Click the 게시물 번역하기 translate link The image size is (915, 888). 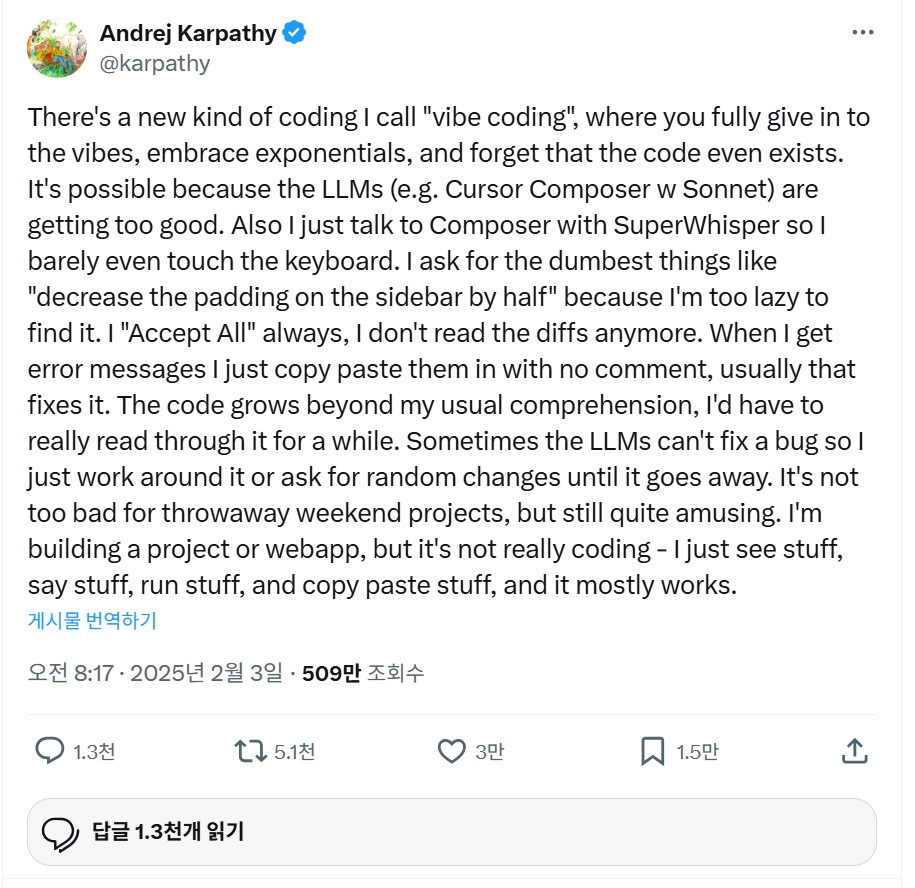click(92, 621)
